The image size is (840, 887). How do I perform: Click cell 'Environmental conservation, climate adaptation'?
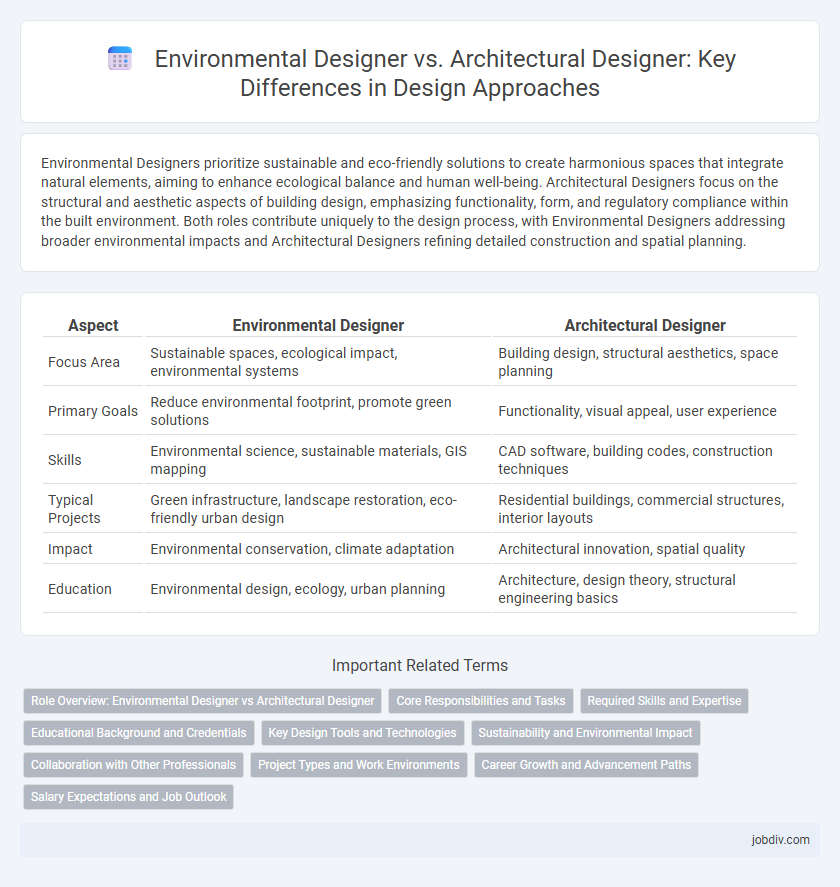click(x=318, y=549)
